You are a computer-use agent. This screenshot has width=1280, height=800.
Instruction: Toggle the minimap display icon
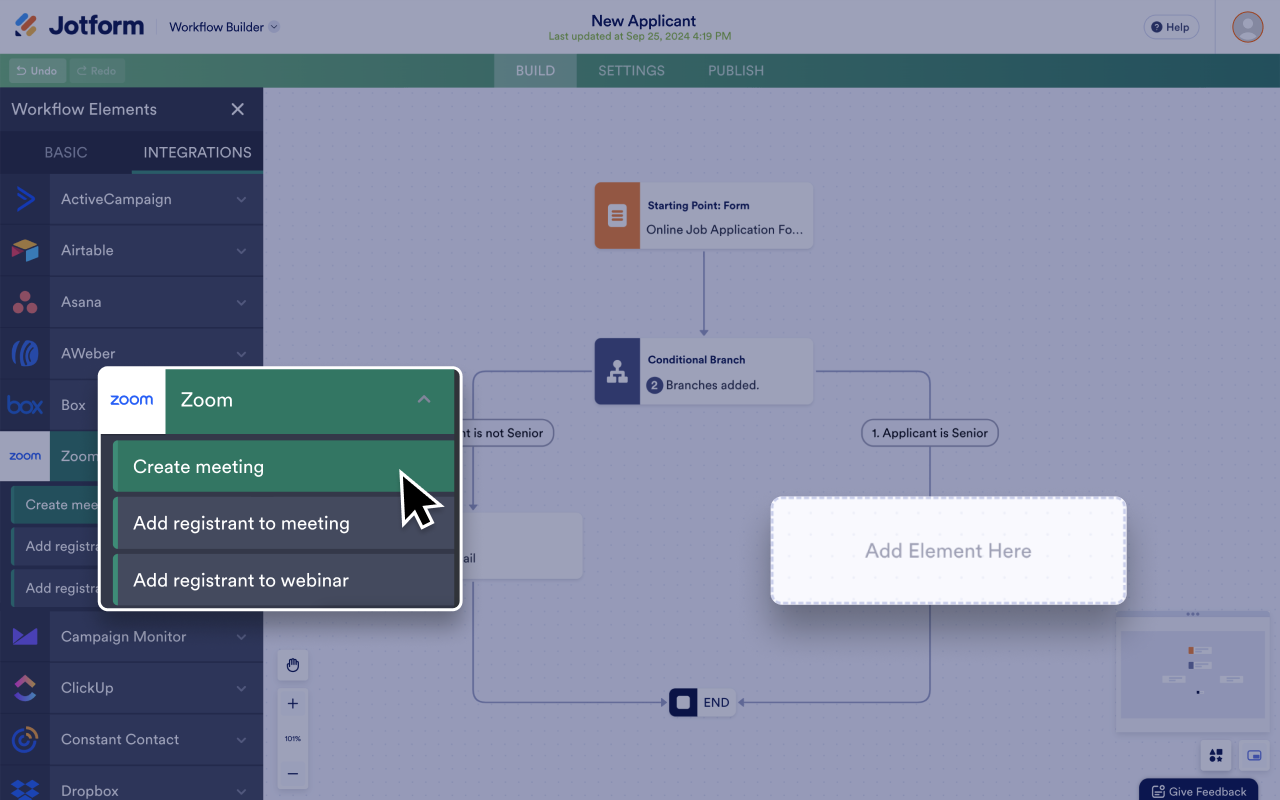point(1254,756)
